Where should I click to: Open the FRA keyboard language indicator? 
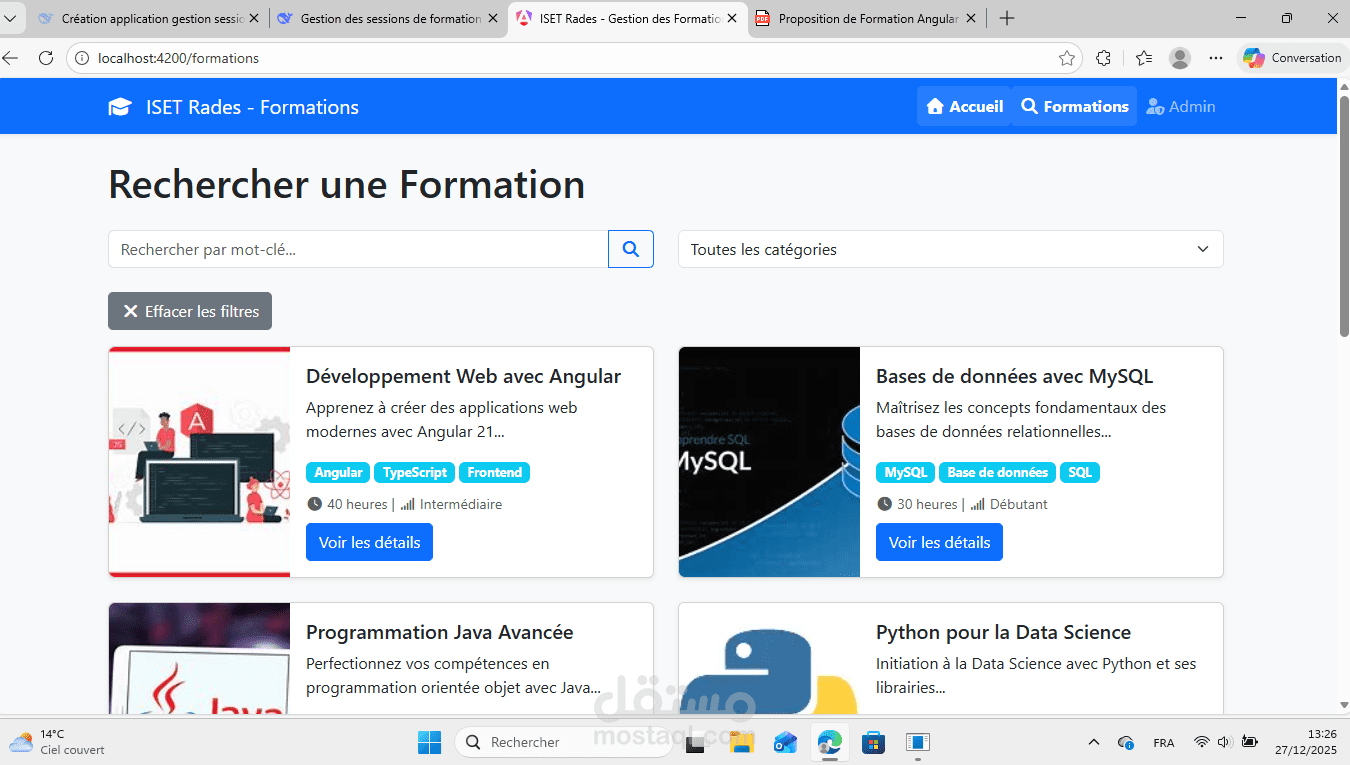point(1164,742)
